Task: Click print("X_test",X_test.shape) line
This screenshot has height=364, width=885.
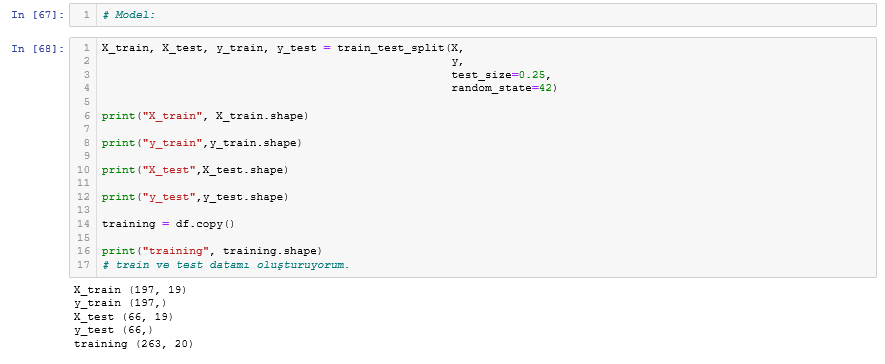Action: 195,170
